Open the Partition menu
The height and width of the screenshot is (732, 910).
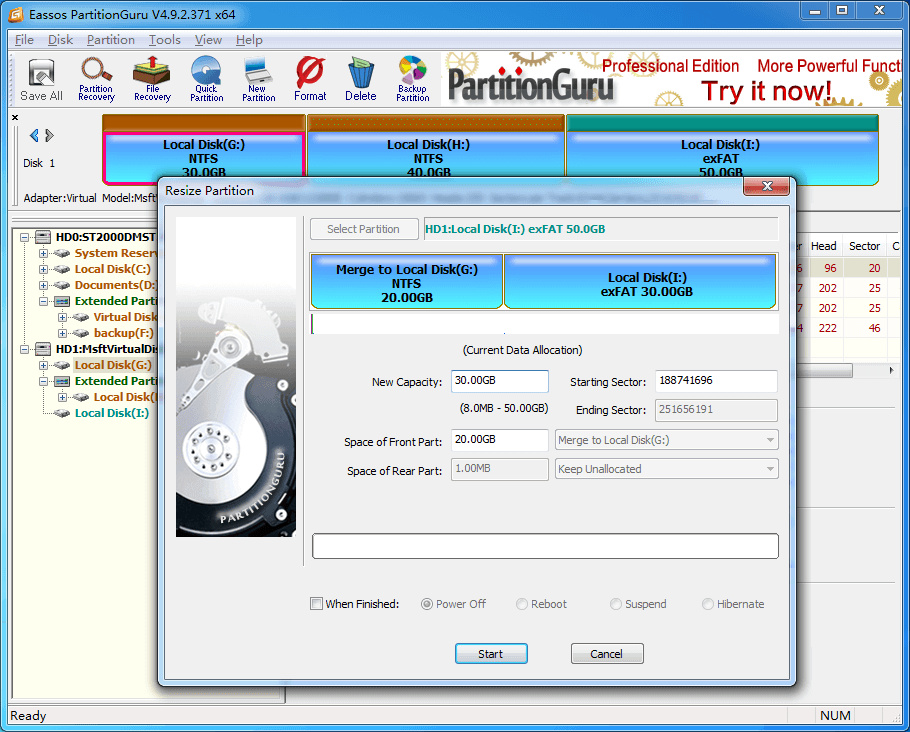(110, 40)
